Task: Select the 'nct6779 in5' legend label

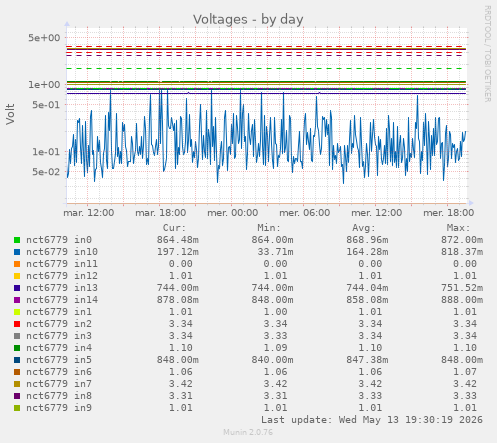Action: 59,360
